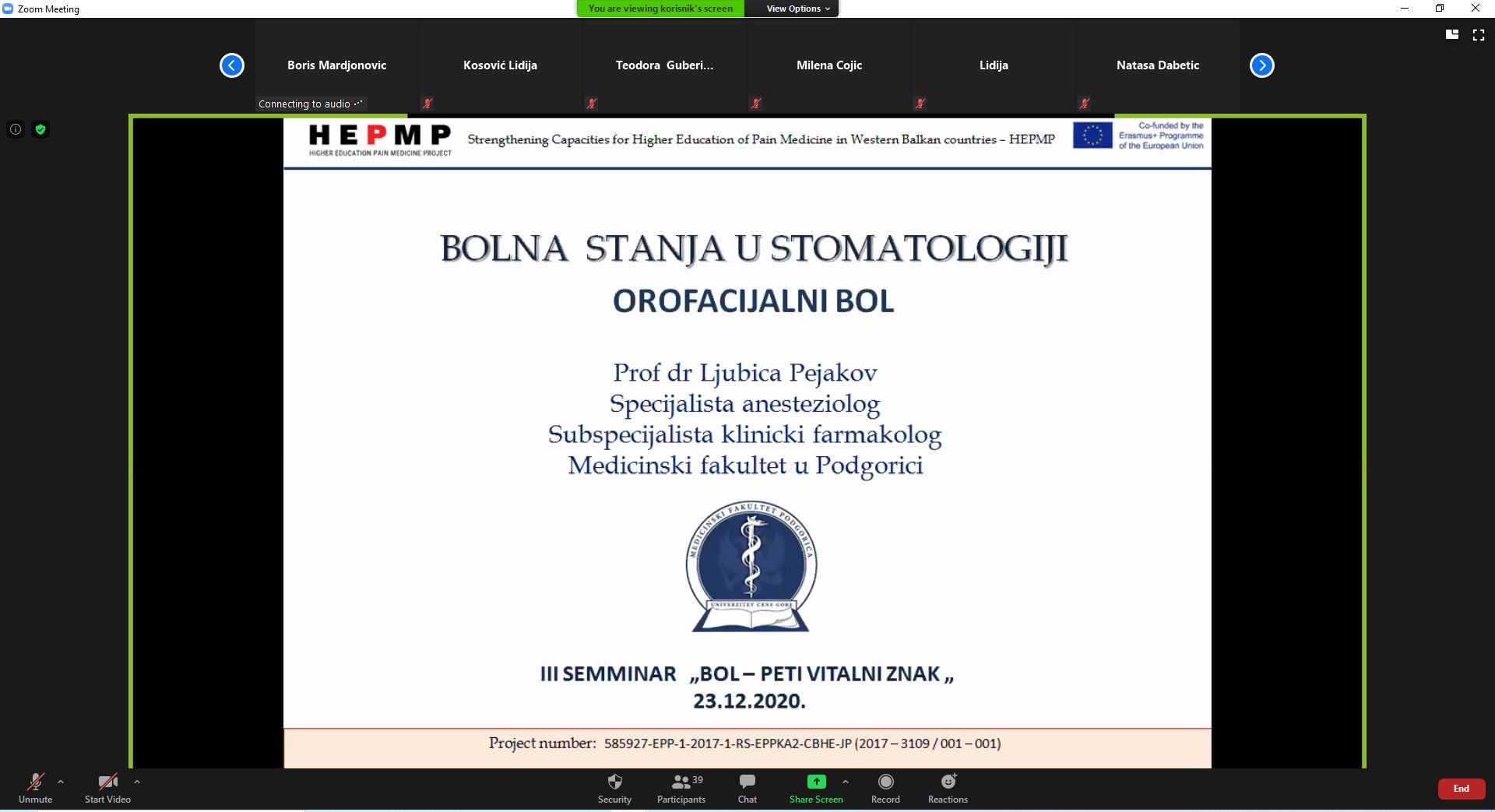The height and width of the screenshot is (812, 1495).
Task: Open video options arrow next to Start Video
Action: pyautogui.click(x=137, y=782)
